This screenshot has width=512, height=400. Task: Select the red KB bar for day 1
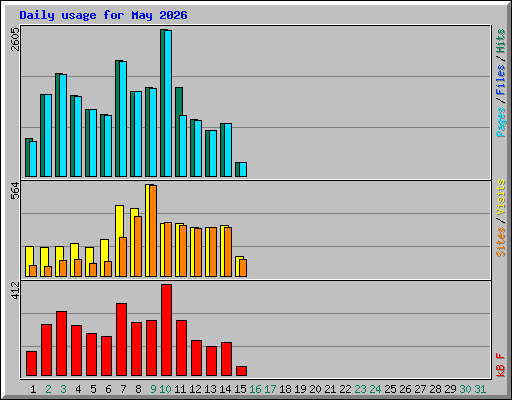pos(31,364)
